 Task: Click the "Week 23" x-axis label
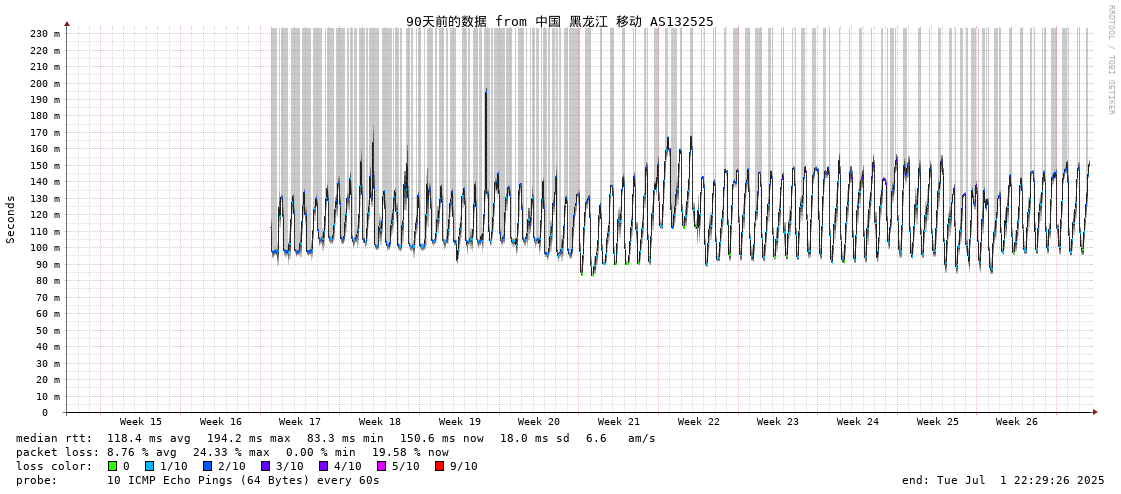pyautogui.click(x=778, y=422)
